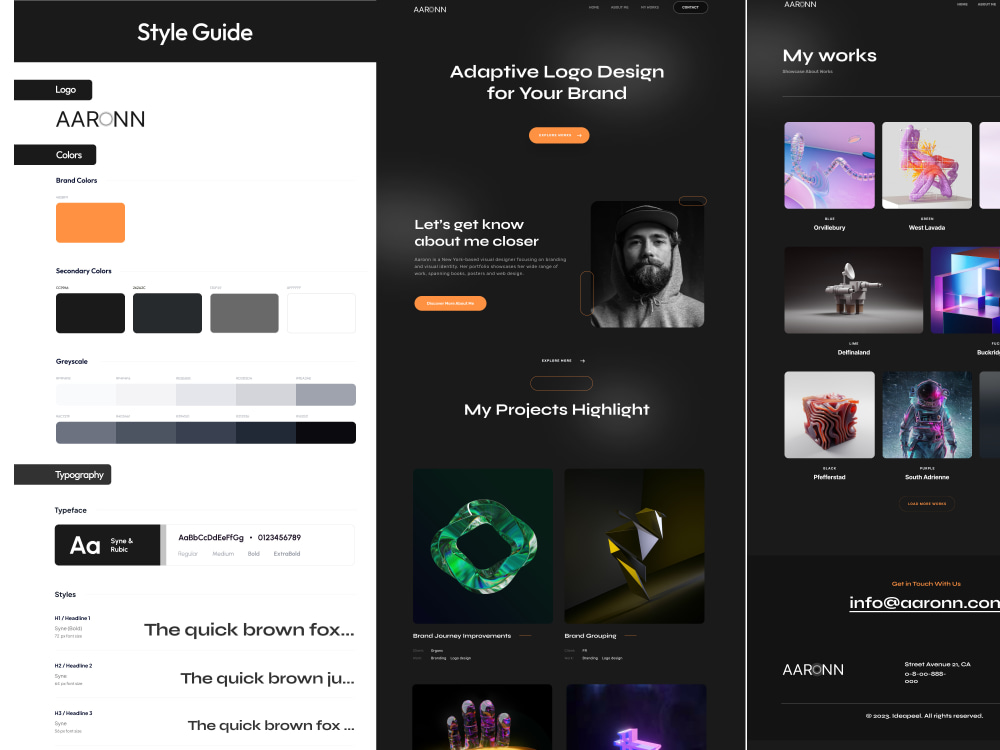The width and height of the screenshot is (1000, 750).
Task: Click the Load More Works outlined button
Action: tap(927, 504)
